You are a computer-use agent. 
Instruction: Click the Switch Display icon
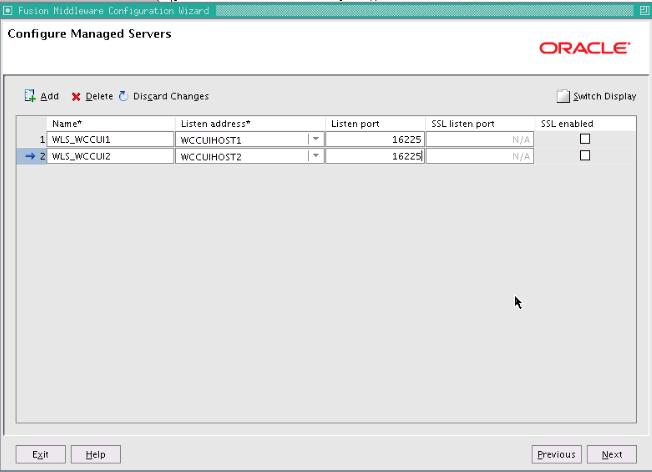[x=563, y=96]
